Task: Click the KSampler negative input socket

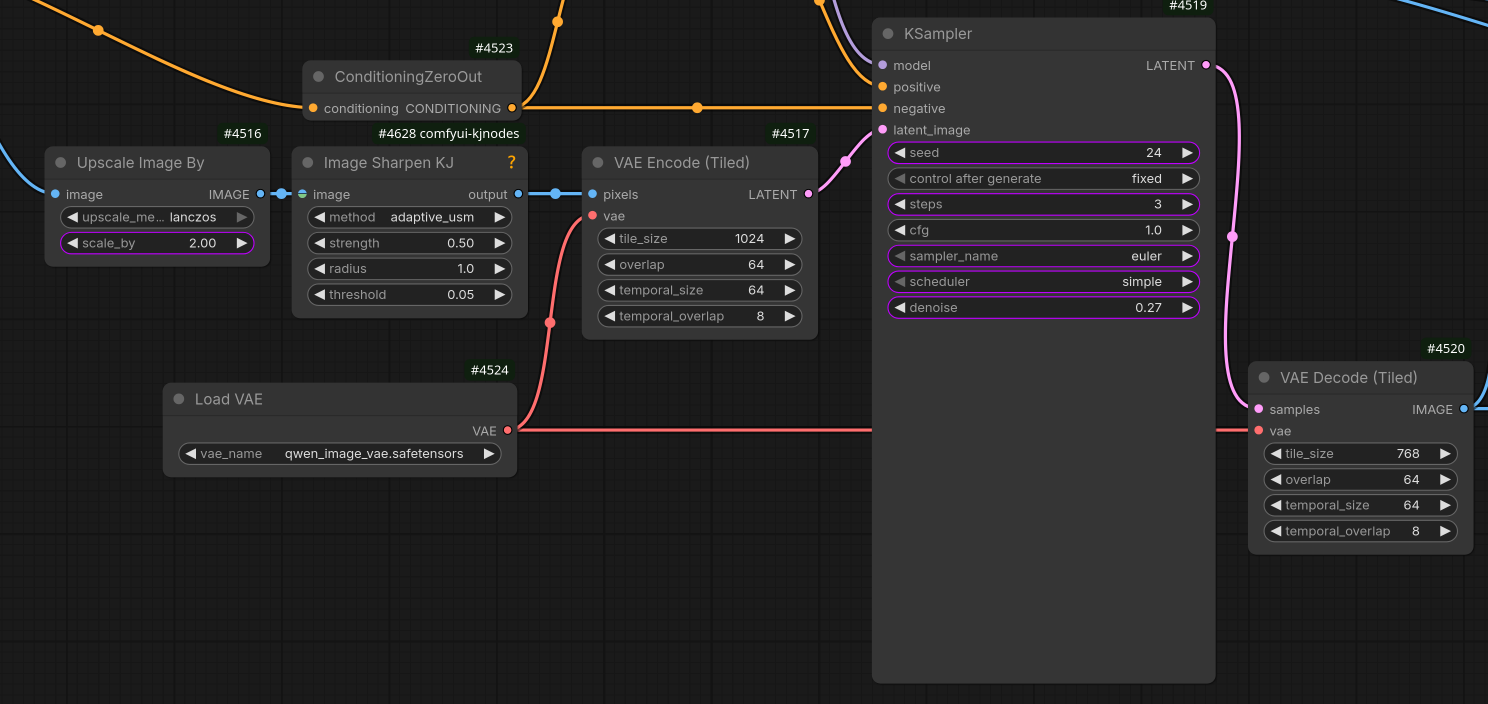Action: (x=882, y=108)
